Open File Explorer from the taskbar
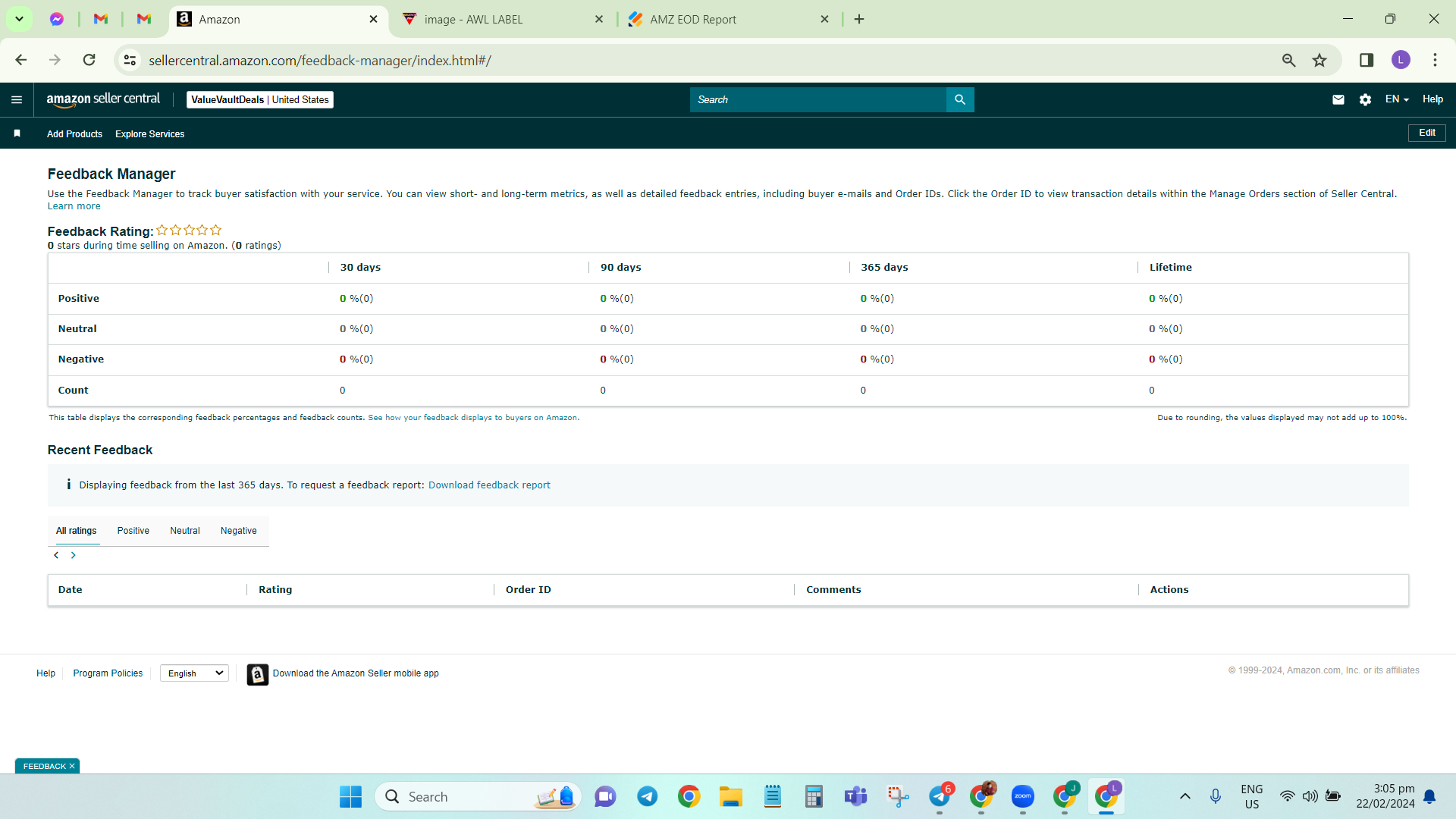Image resolution: width=1456 pixels, height=819 pixels. (x=731, y=796)
